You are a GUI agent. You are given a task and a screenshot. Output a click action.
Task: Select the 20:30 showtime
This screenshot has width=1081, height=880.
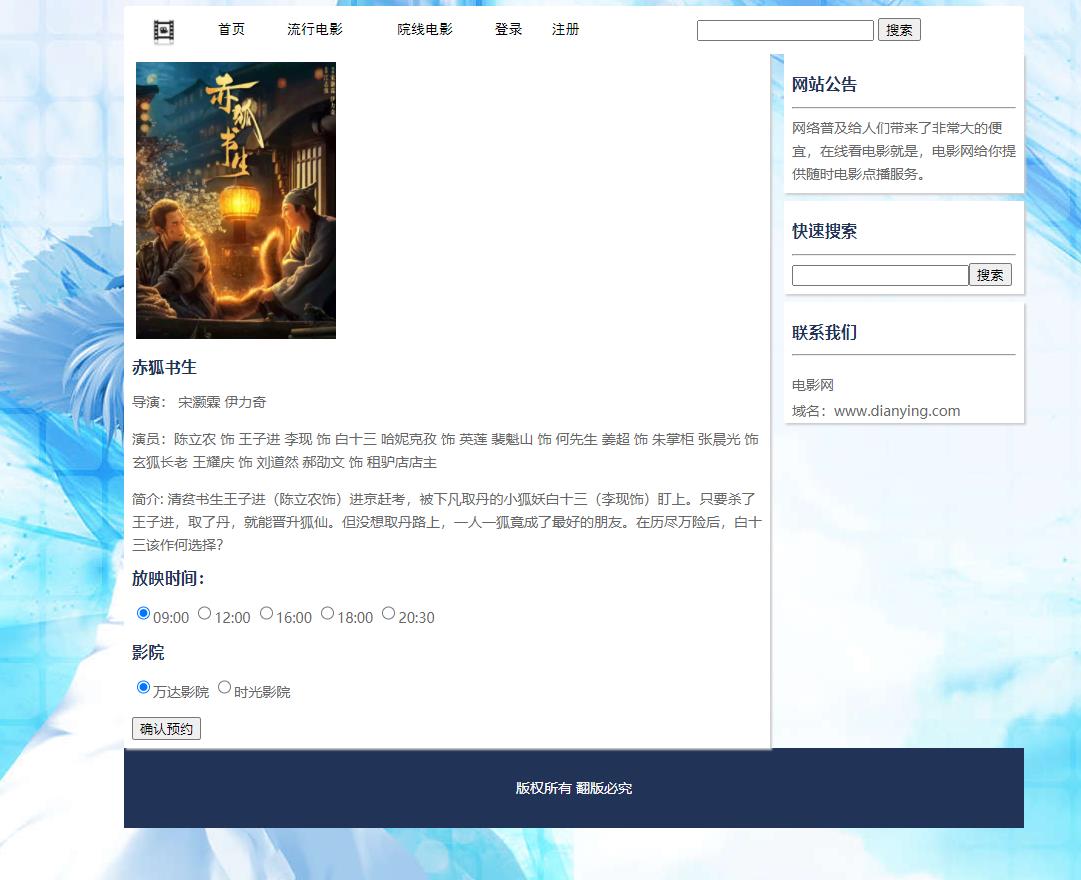(x=389, y=613)
